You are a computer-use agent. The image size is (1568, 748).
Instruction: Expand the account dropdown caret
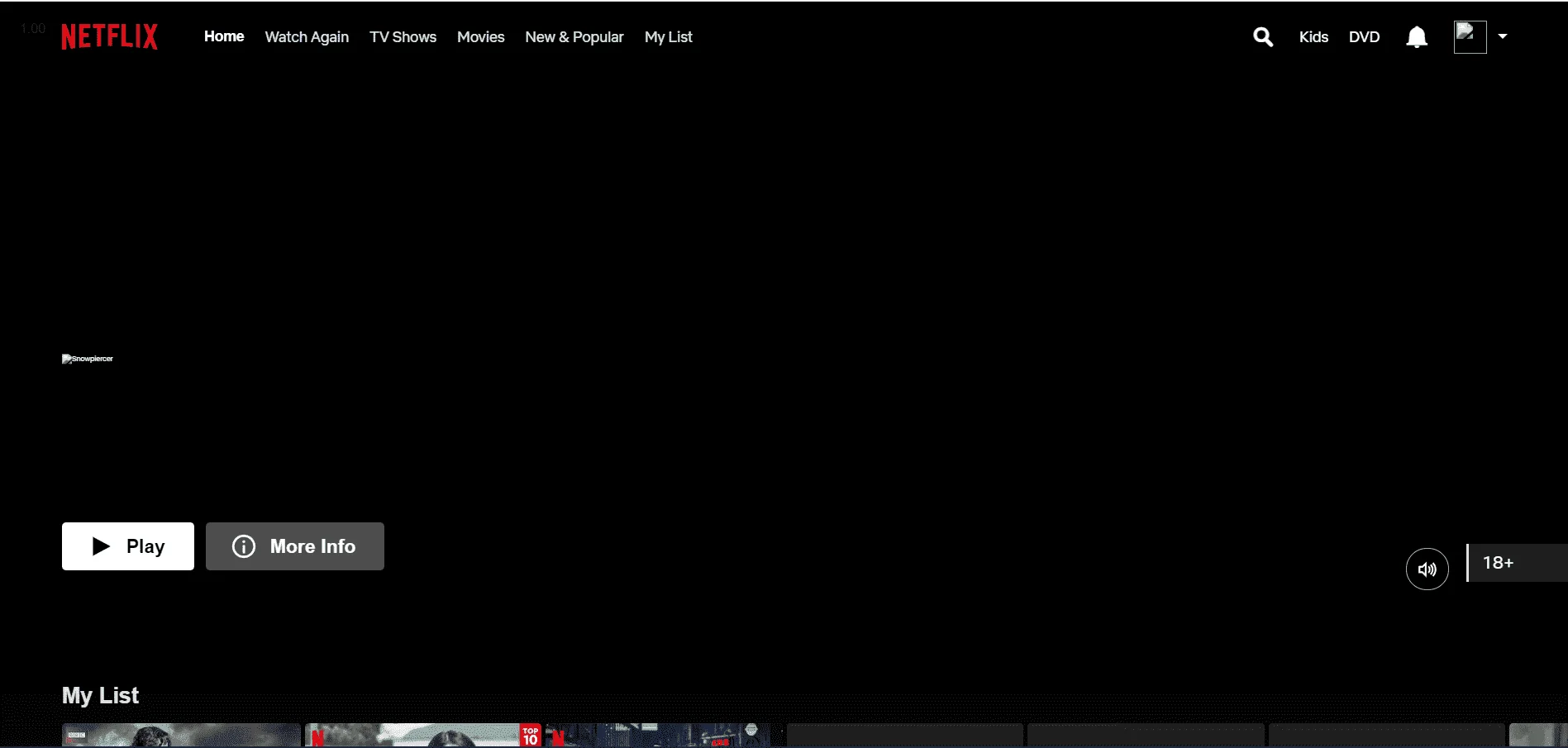(x=1503, y=36)
